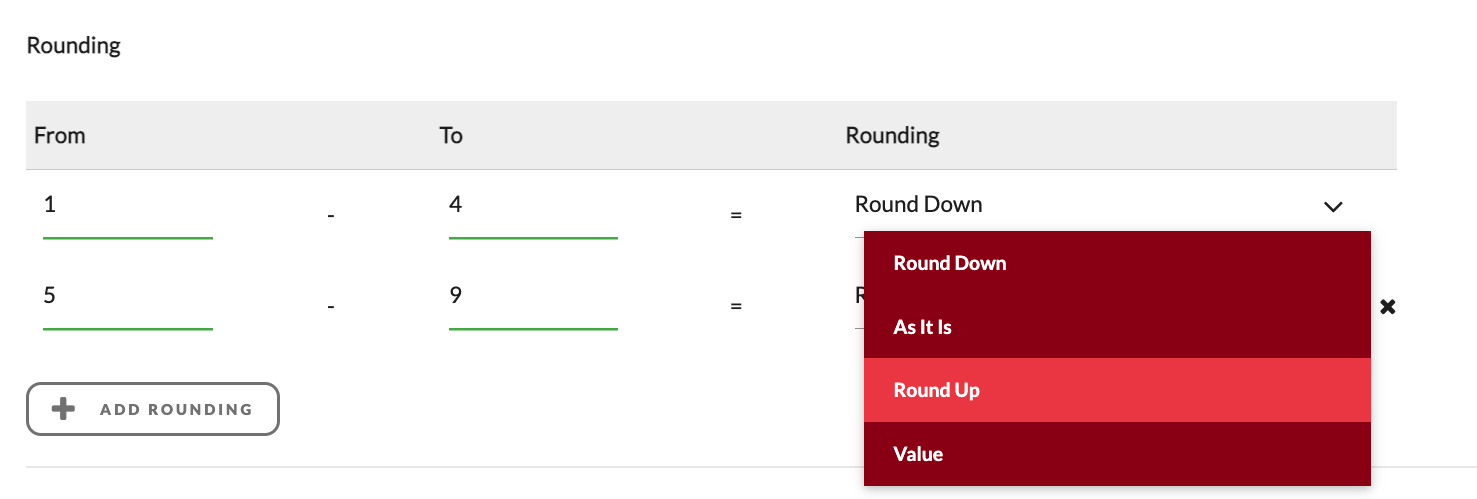Remove the 5 to 9 rounding row
Screen dimensions: 1477x499
(1387, 306)
